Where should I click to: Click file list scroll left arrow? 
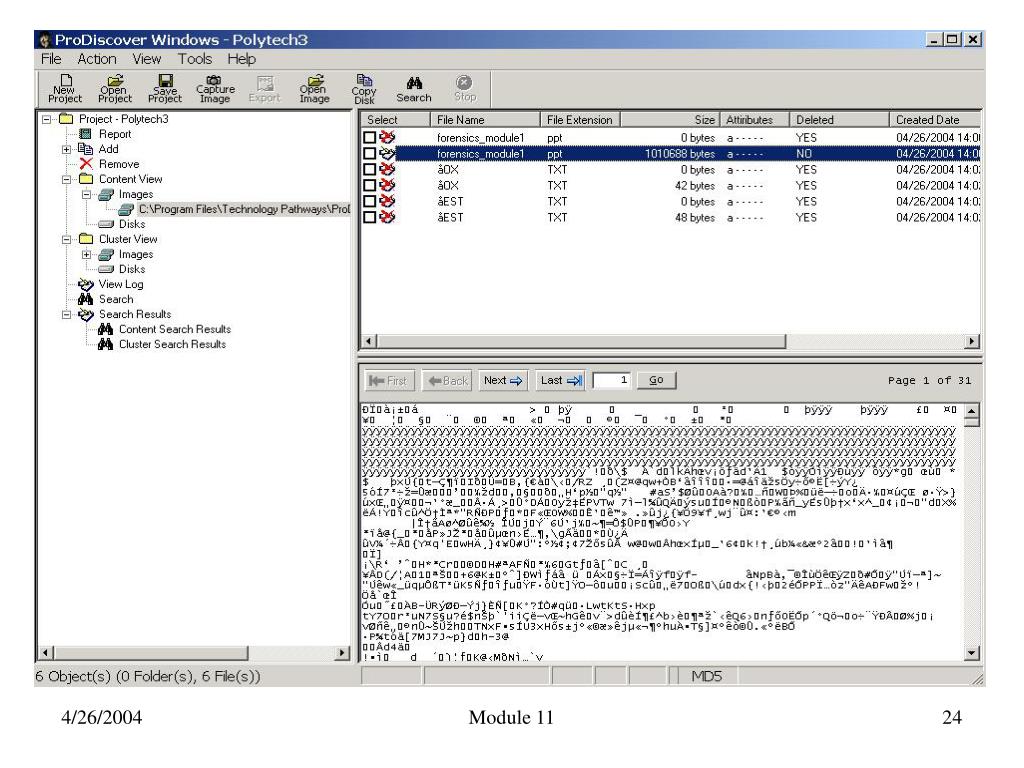pyautogui.click(x=368, y=341)
